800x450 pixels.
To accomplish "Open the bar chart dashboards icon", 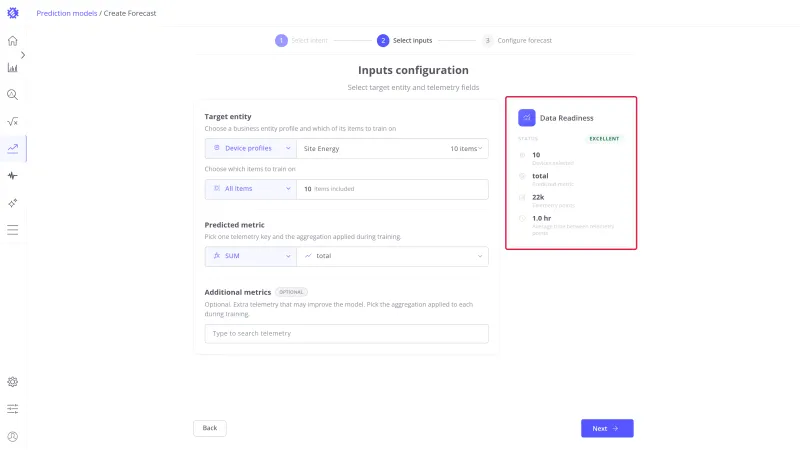I will point(13,68).
